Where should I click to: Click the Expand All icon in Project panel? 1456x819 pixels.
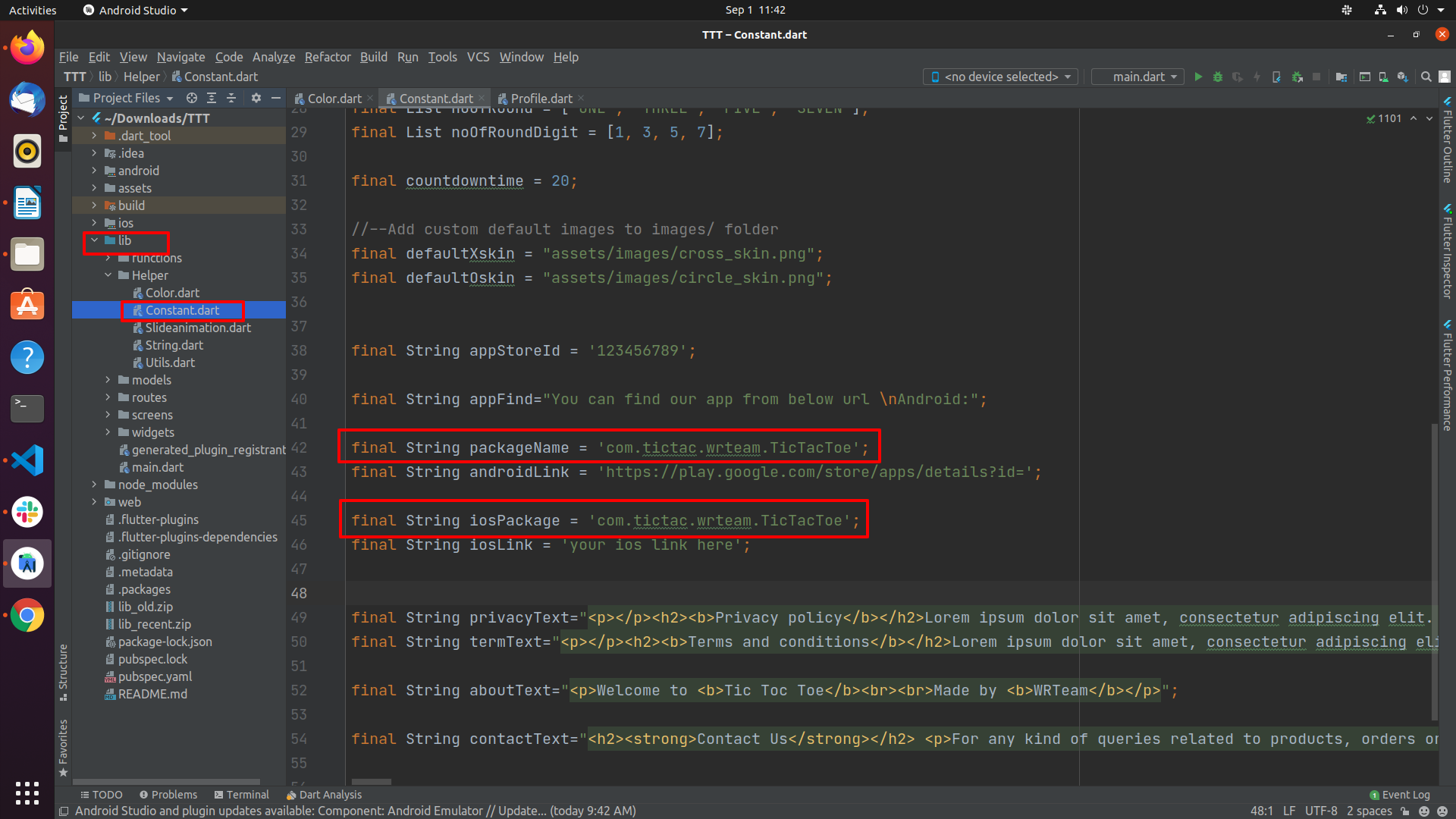(212, 98)
